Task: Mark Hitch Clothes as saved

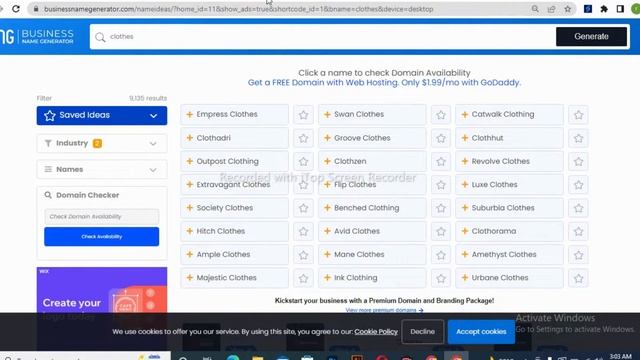Action: 303,231
